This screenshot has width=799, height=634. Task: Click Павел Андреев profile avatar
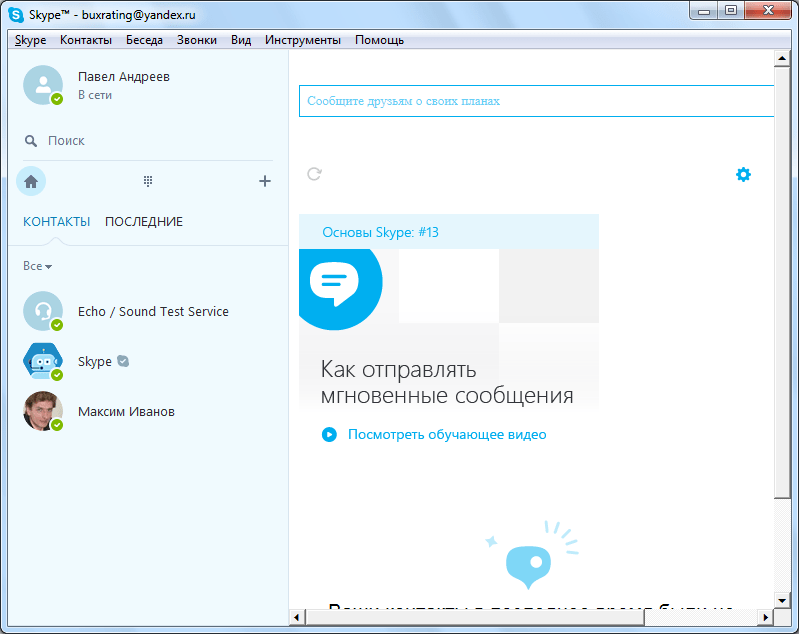tap(43, 85)
